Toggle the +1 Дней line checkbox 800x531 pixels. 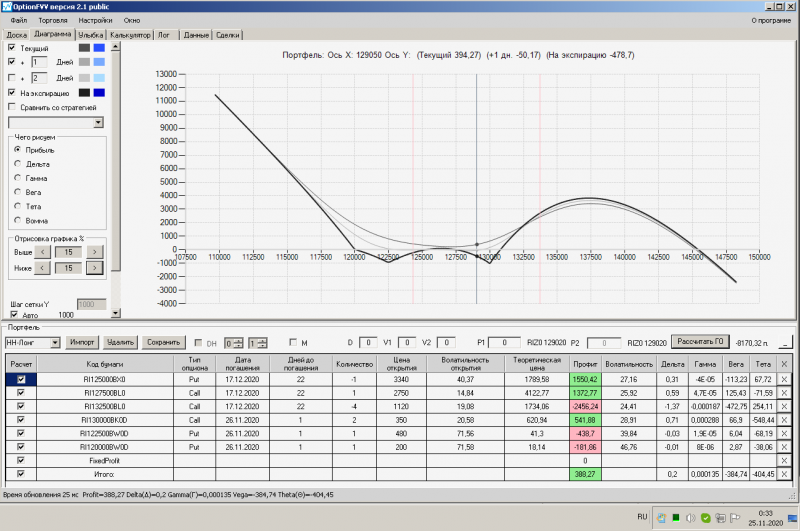coord(12,62)
